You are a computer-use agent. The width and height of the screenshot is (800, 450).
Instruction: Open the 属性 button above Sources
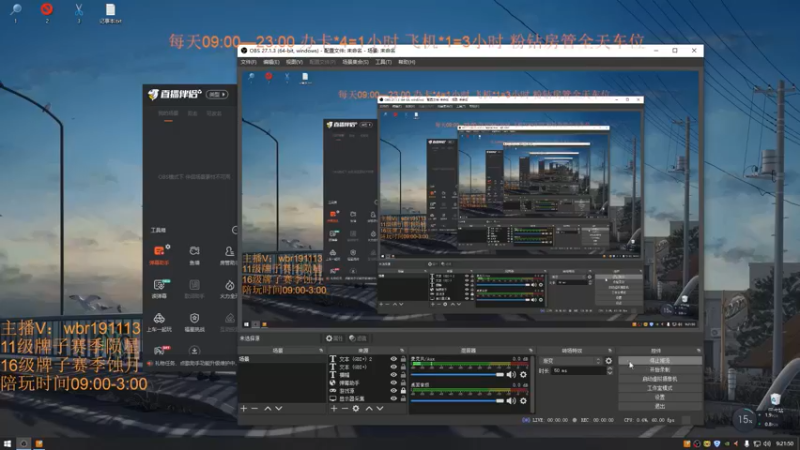tap(335, 338)
